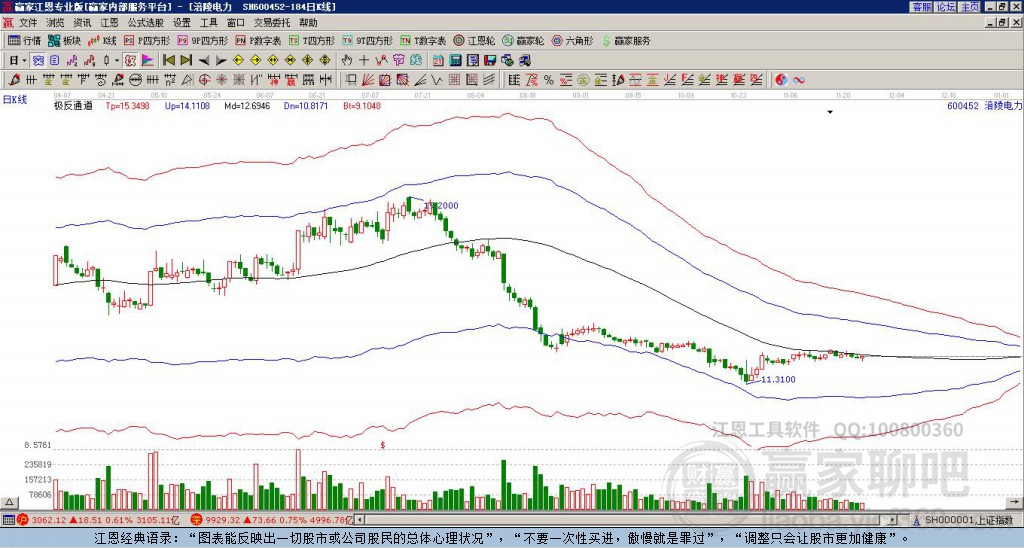Click the 极反通道 indicator label
The height and width of the screenshot is (548, 1024).
coord(73,106)
